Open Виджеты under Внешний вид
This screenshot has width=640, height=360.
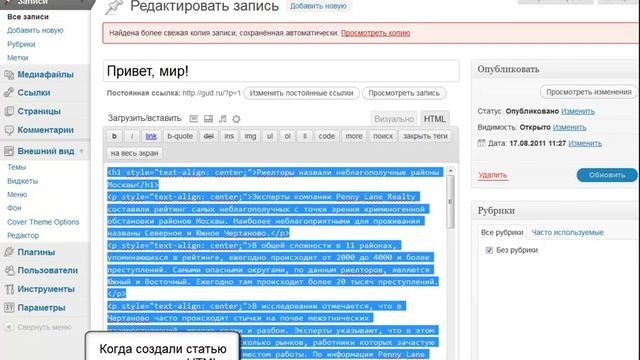[22, 181]
